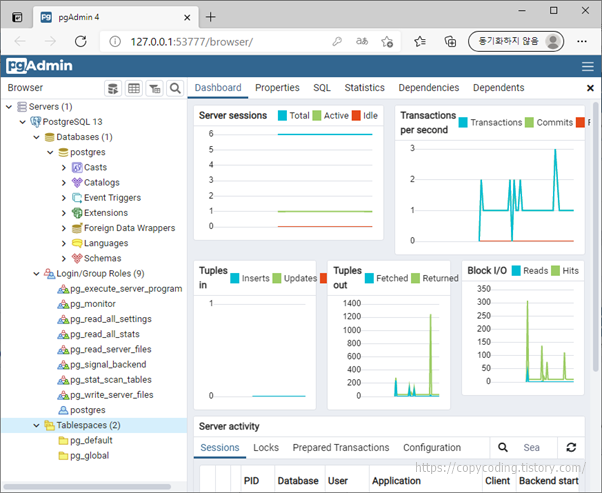Collapse the Servers tree node
The image size is (602, 493).
[x=9, y=107]
